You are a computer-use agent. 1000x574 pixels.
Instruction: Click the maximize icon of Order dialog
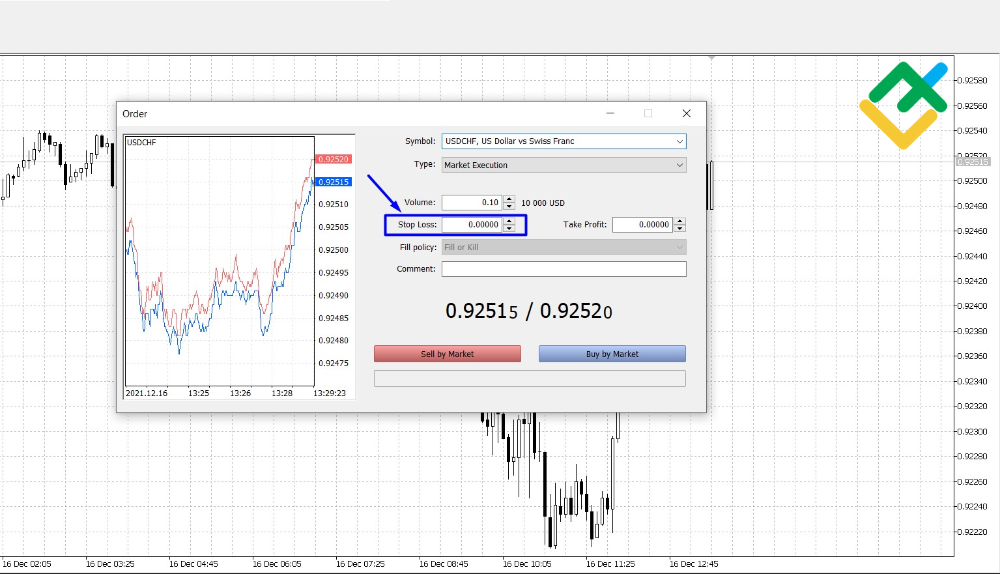click(x=648, y=114)
